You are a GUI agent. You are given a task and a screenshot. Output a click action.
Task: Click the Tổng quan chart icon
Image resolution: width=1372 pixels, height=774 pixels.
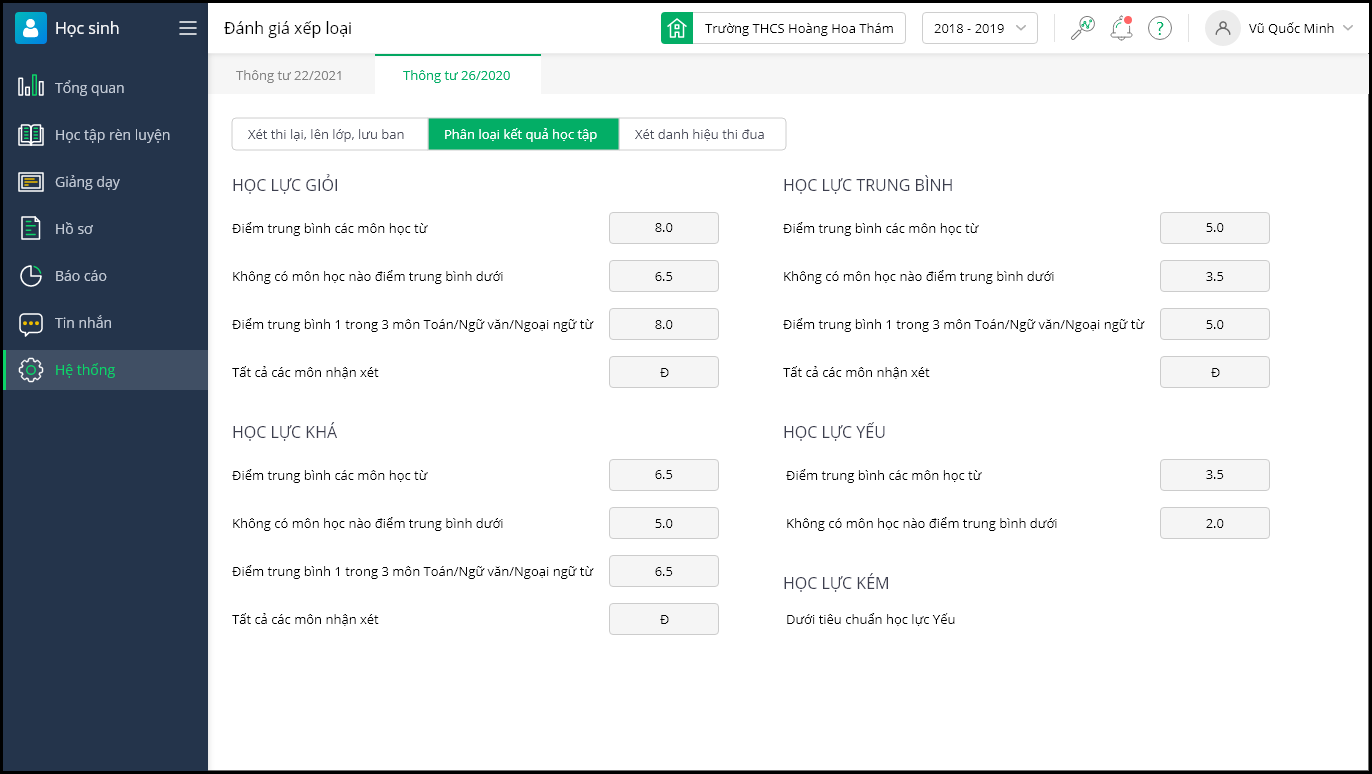coord(31,87)
